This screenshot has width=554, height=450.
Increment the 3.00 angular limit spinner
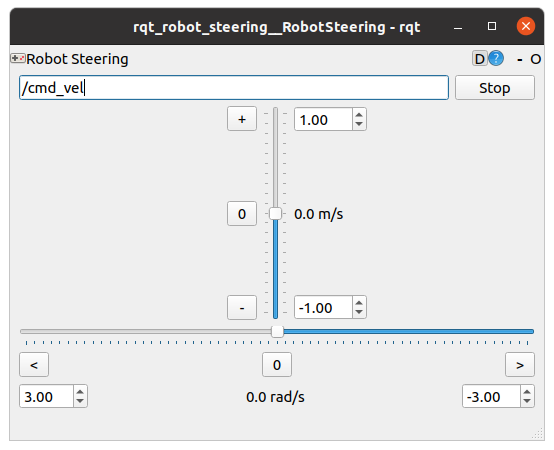point(80,392)
